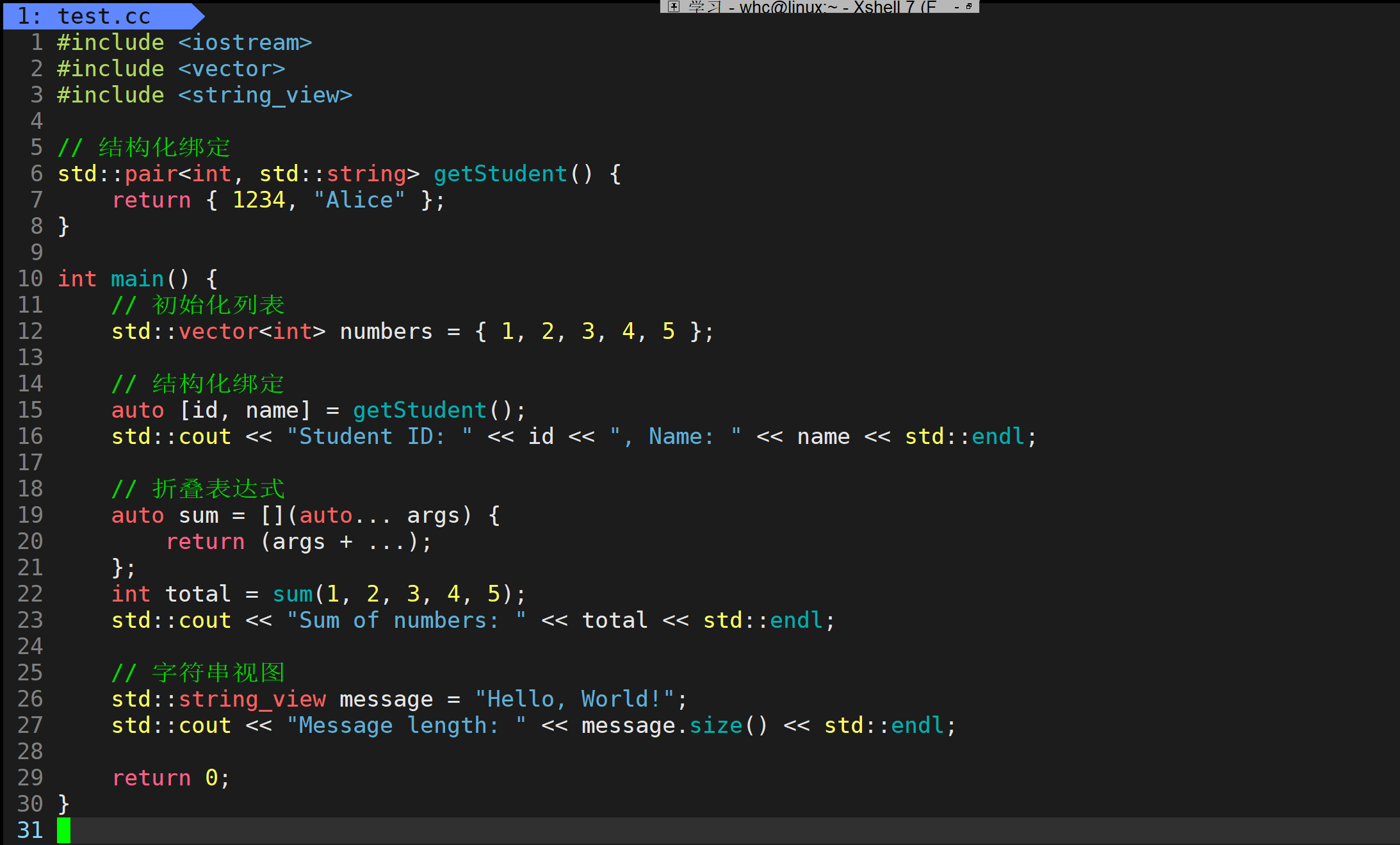Click 'return 0;' on line 29
Screen dimensions: 1400x845
(x=171, y=778)
